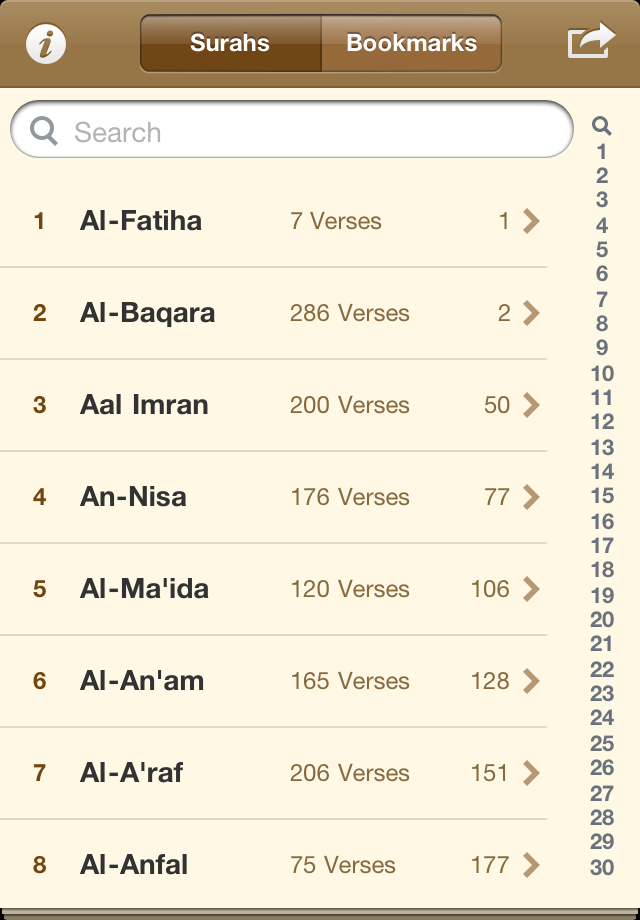Click the search magnifier icon in the search field
Image resolution: width=640 pixels, height=920 pixels.
[x=44, y=131]
